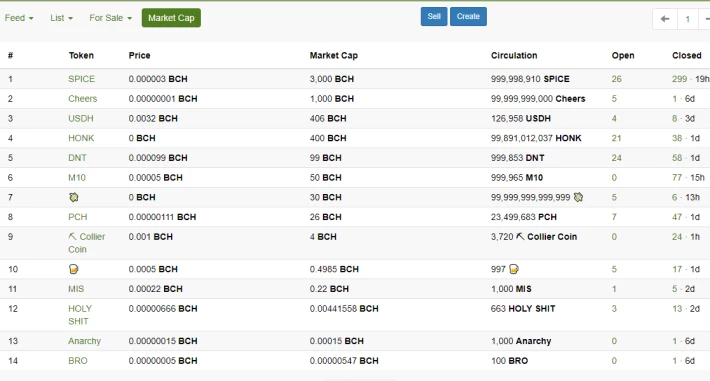
Task: Click the Closed column header
Action: pos(686,55)
